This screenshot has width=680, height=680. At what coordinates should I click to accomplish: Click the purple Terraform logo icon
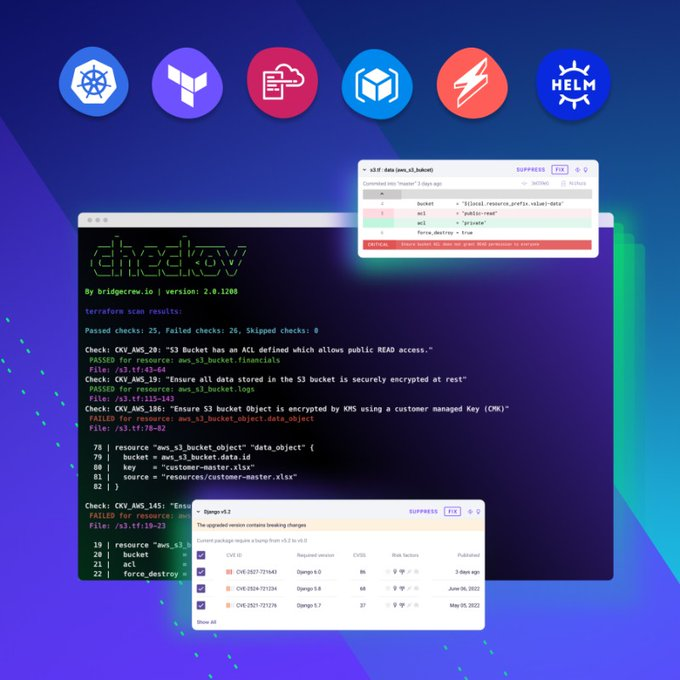tap(187, 83)
